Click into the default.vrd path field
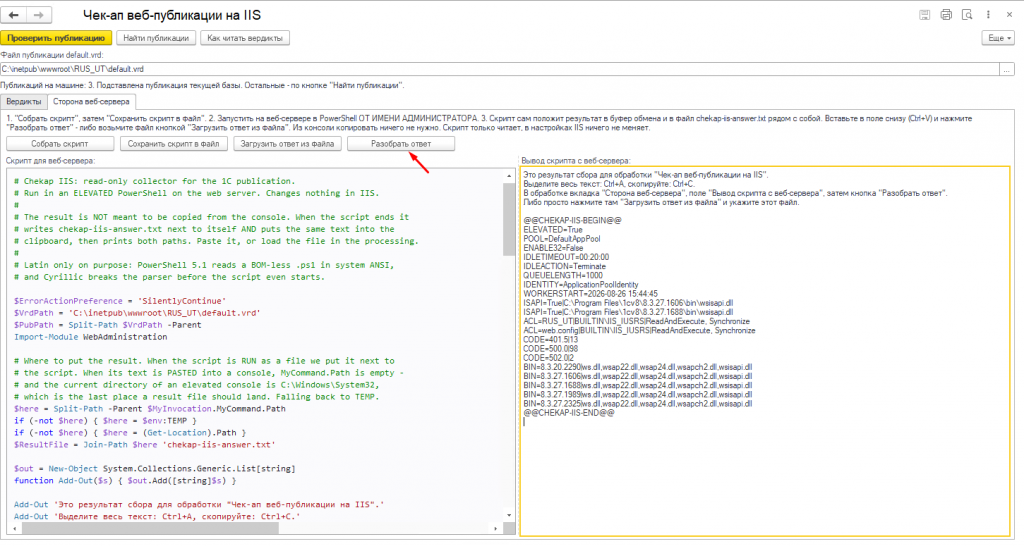 pos(500,69)
